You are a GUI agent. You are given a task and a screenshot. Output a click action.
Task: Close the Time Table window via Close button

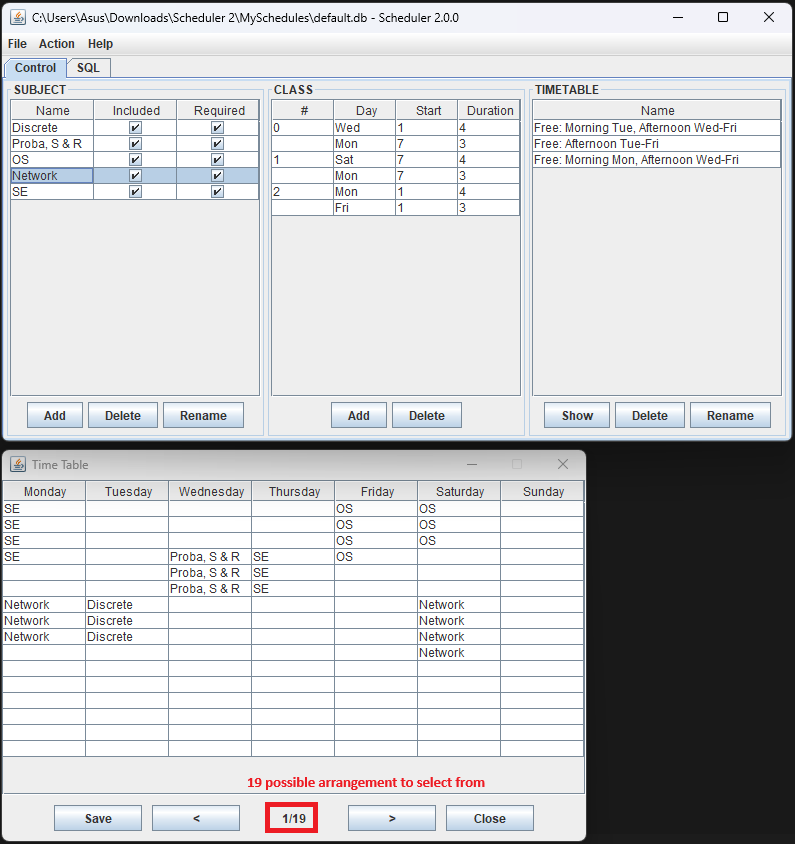(x=490, y=818)
